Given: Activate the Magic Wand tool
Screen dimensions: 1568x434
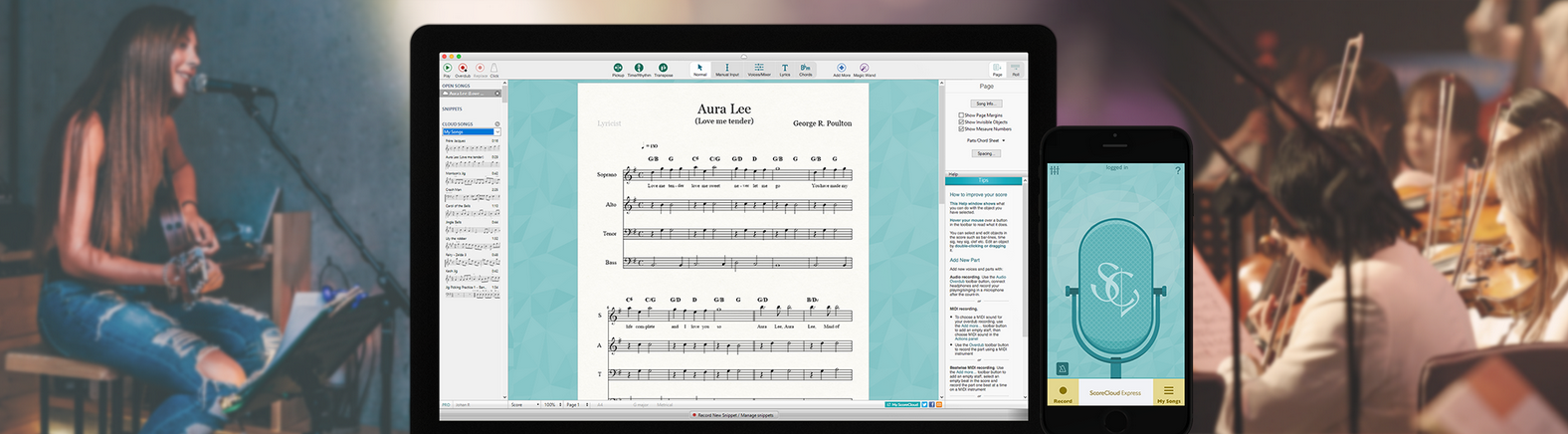Looking at the screenshot, I should (x=864, y=69).
